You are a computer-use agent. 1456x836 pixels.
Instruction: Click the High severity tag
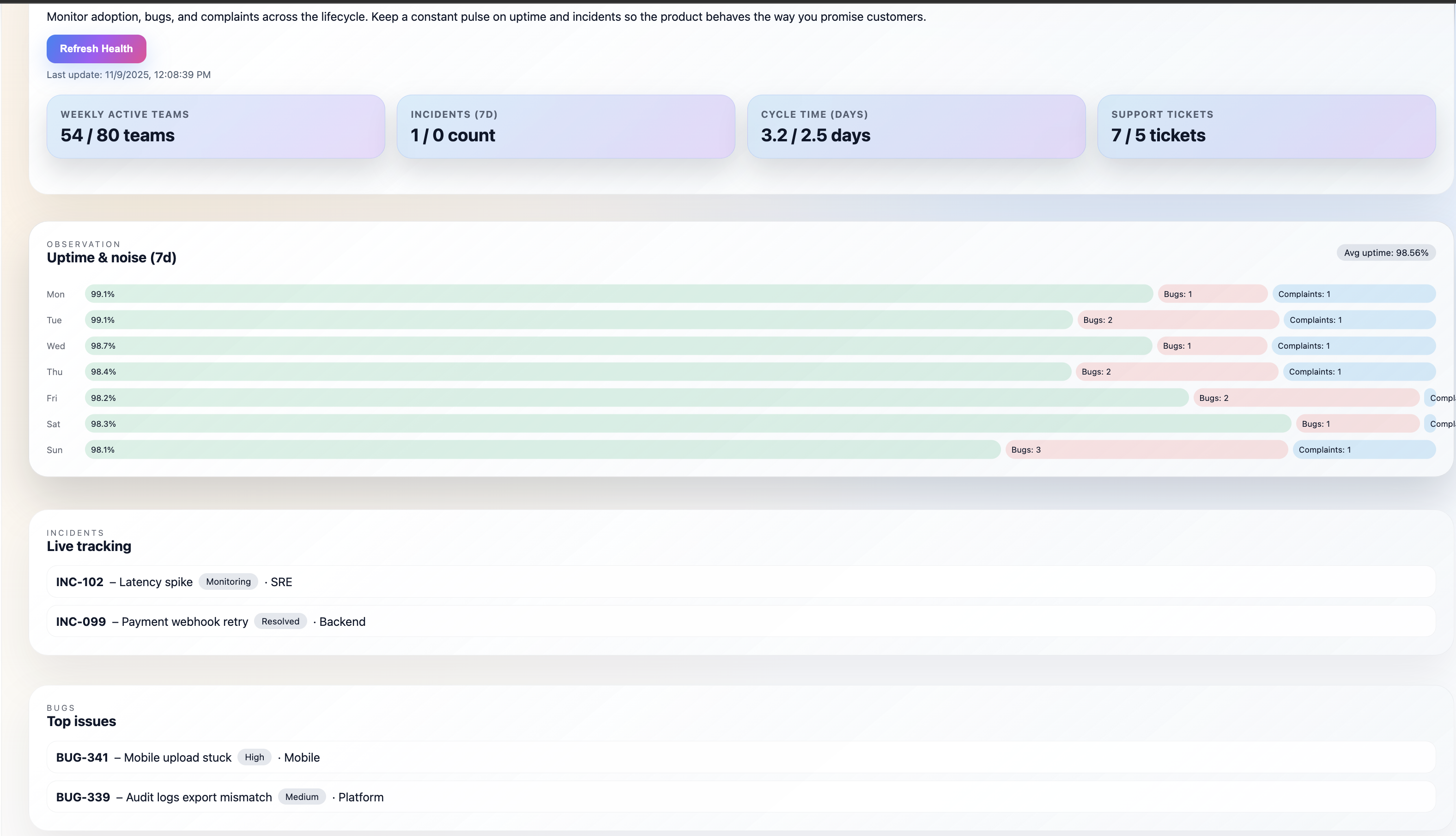click(255, 757)
